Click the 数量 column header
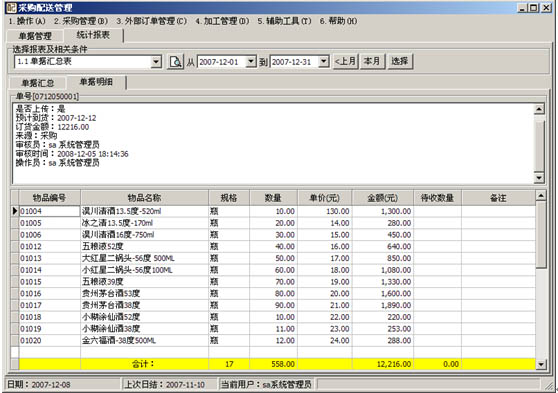The height and width of the screenshot is (393, 558). (273, 198)
